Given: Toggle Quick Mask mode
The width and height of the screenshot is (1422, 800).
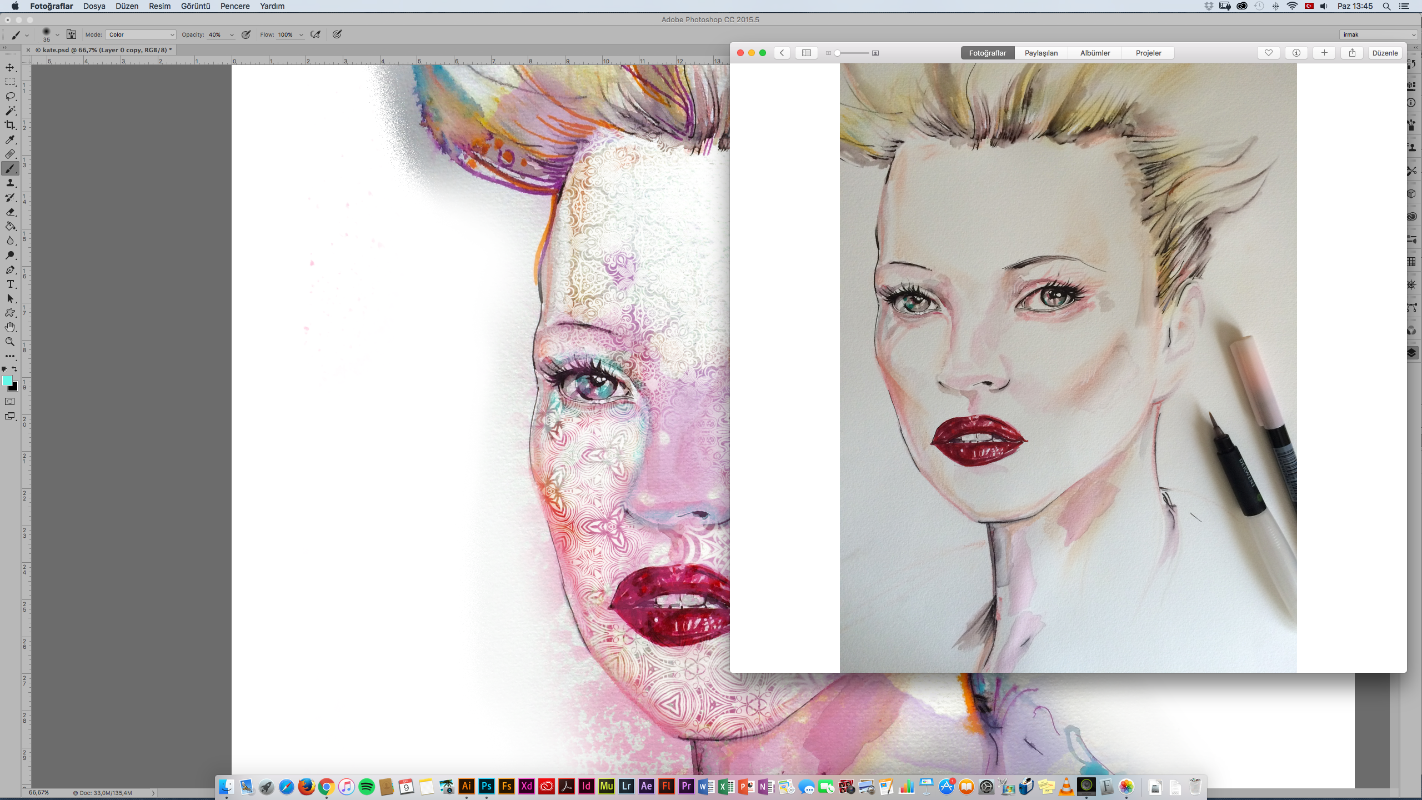Looking at the screenshot, I should (10, 401).
